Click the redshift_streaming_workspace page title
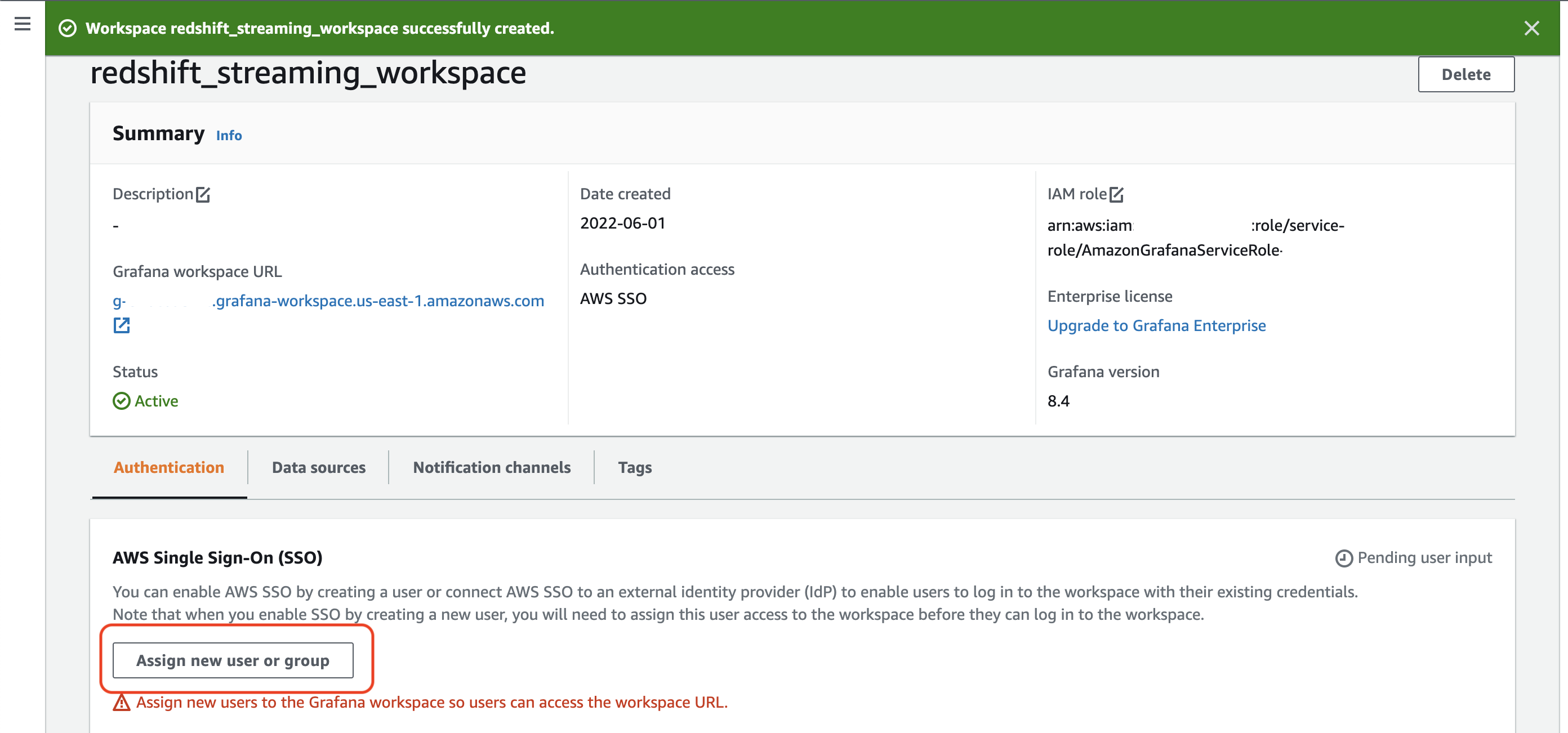 click(308, 73)
